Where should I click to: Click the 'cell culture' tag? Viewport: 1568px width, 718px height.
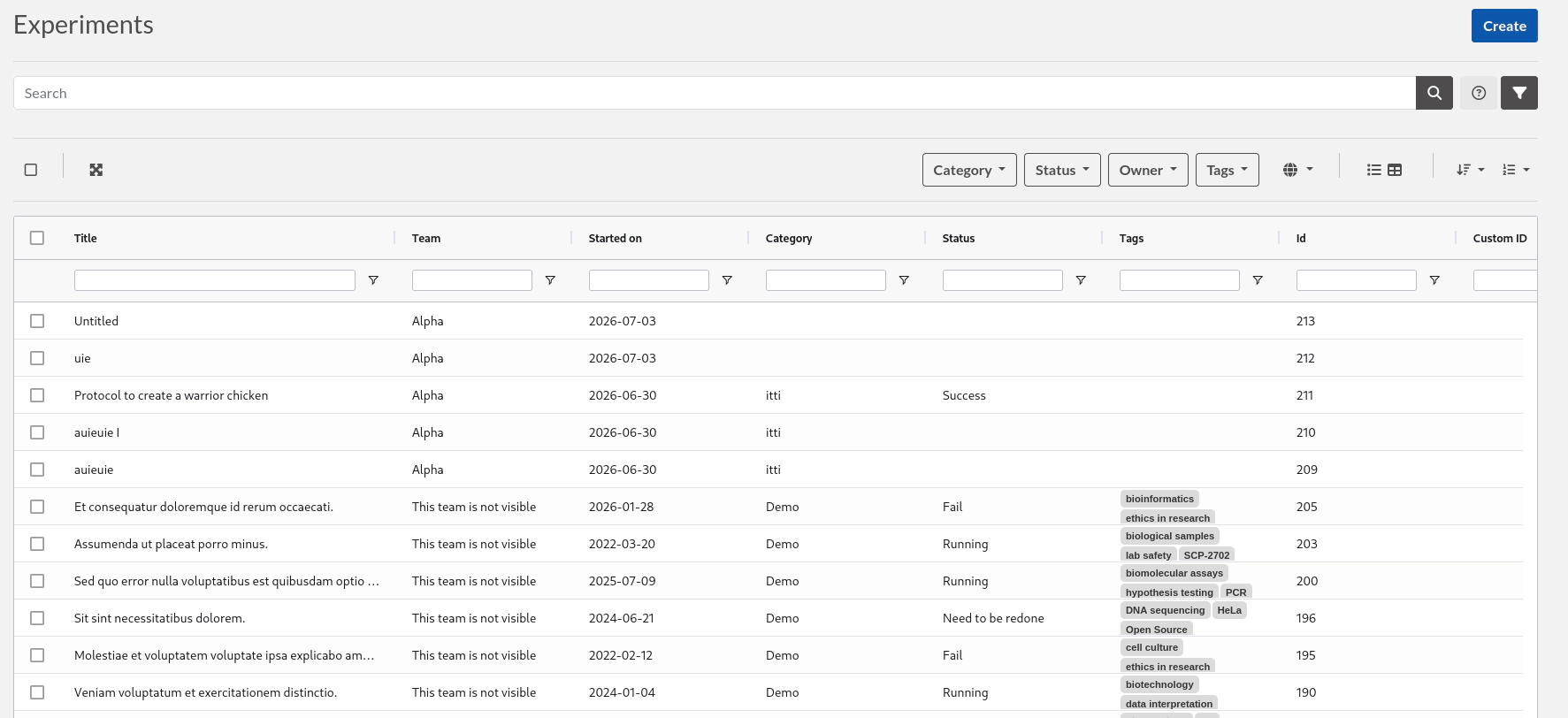[1151, 647]
